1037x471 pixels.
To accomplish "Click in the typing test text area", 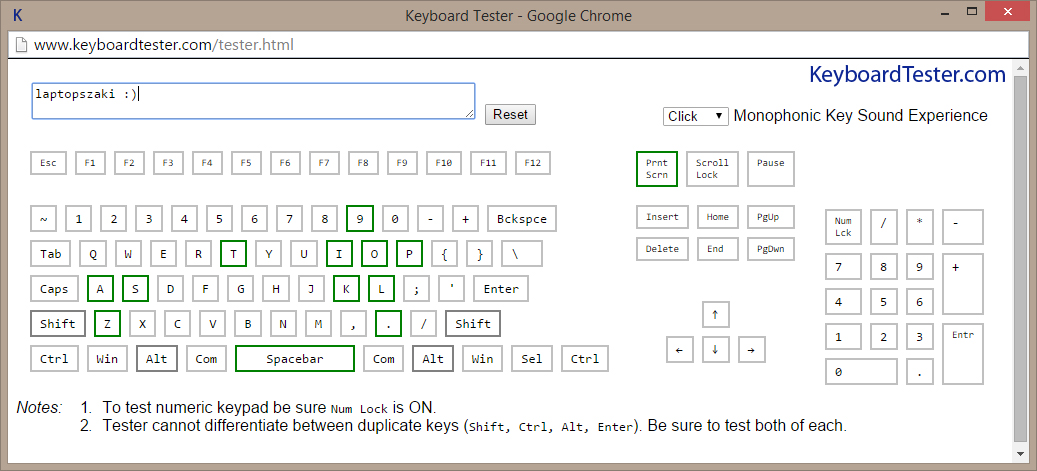I will pos(252,101).
